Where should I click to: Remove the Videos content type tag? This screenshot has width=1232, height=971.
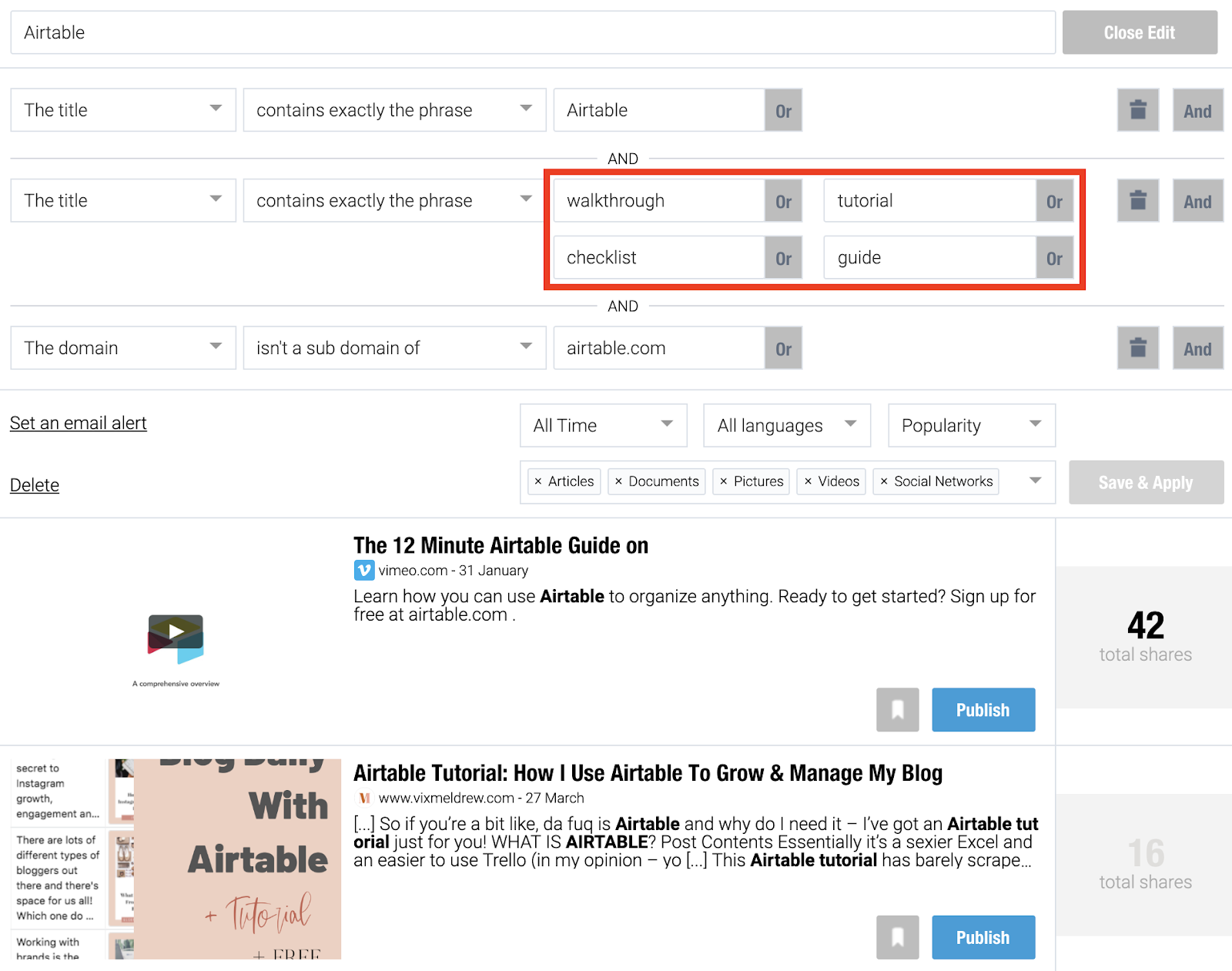[808, 481]
